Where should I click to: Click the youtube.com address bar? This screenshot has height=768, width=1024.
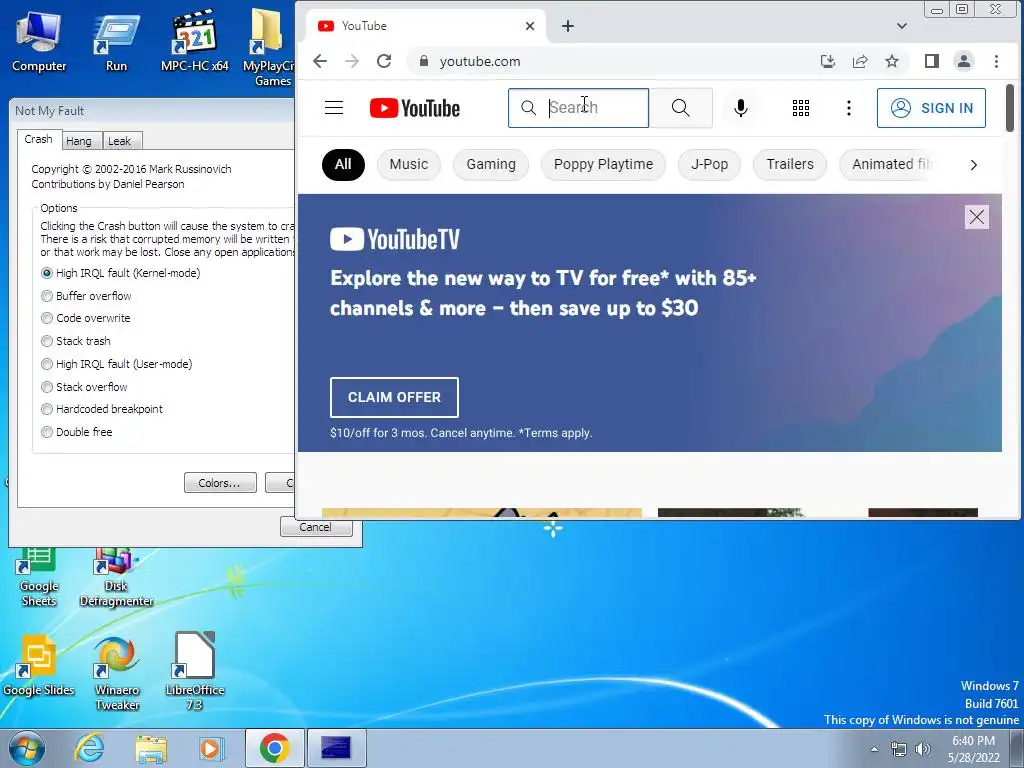(x=479, y=61)
